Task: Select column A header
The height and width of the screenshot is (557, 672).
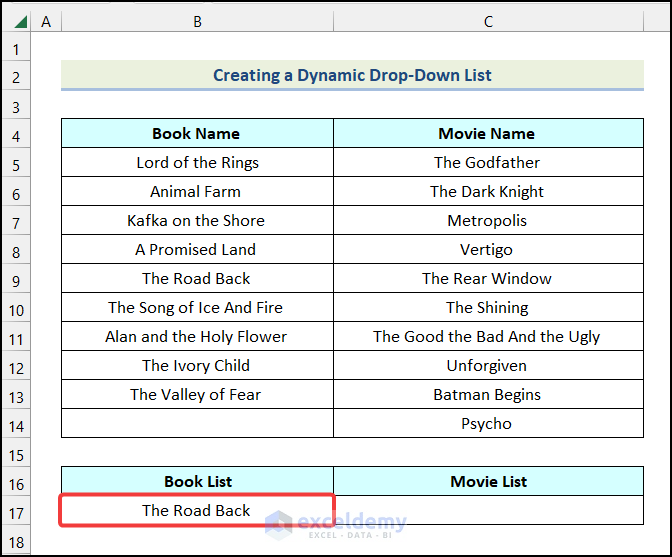Action: click(x=46, y=21)
